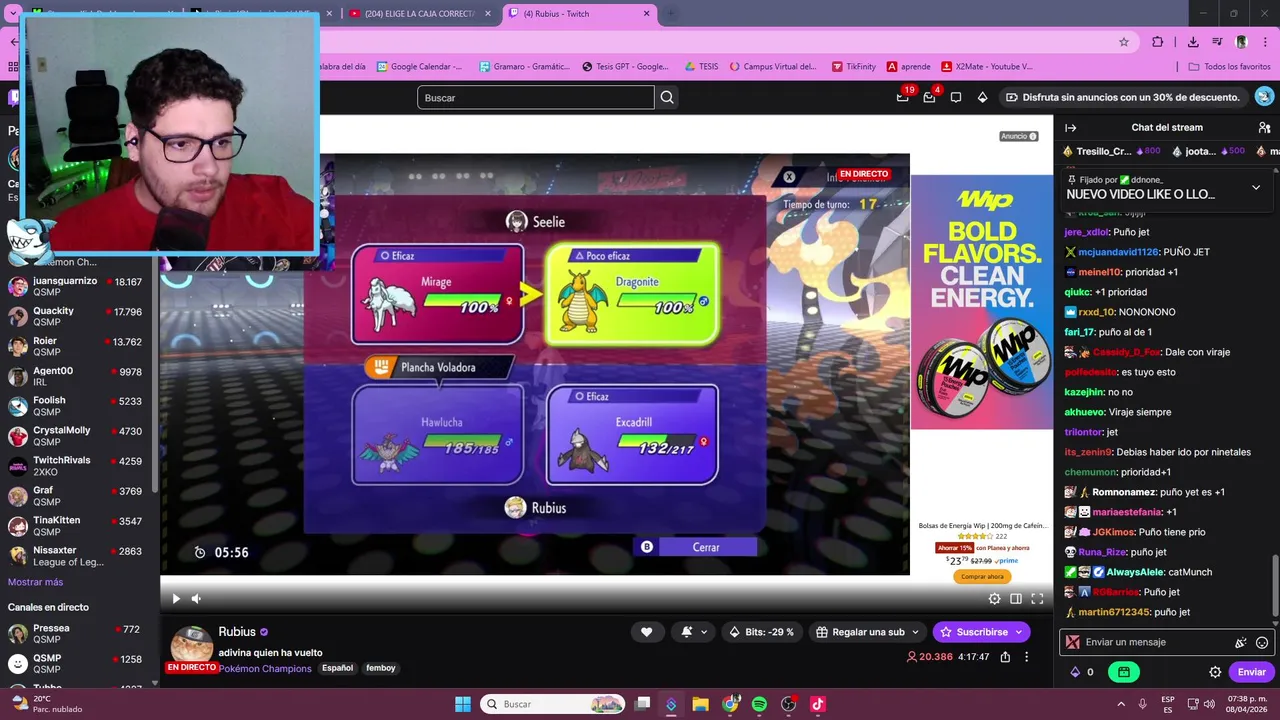Click the Suscribirse button

(x=981, y=632)
